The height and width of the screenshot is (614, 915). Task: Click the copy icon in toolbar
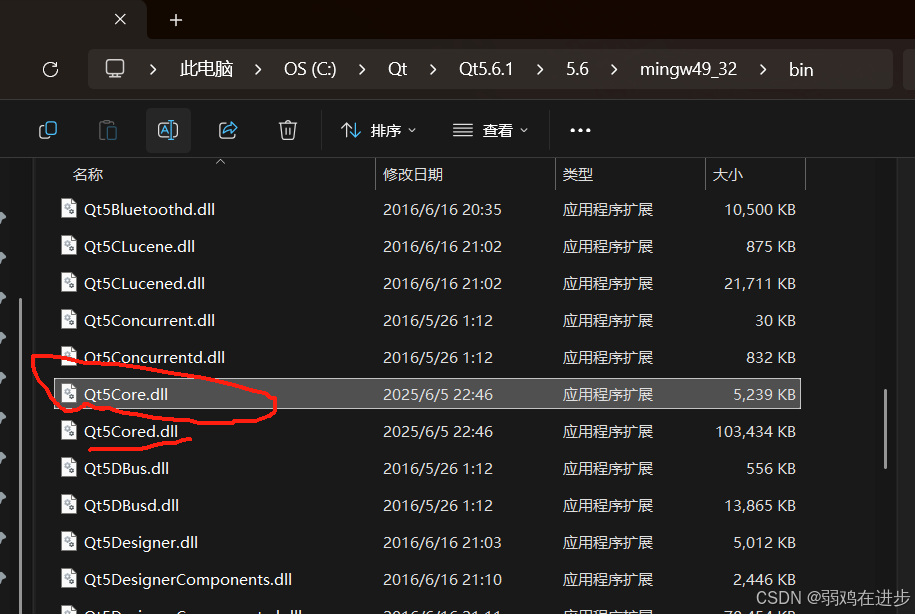point(48,130)
